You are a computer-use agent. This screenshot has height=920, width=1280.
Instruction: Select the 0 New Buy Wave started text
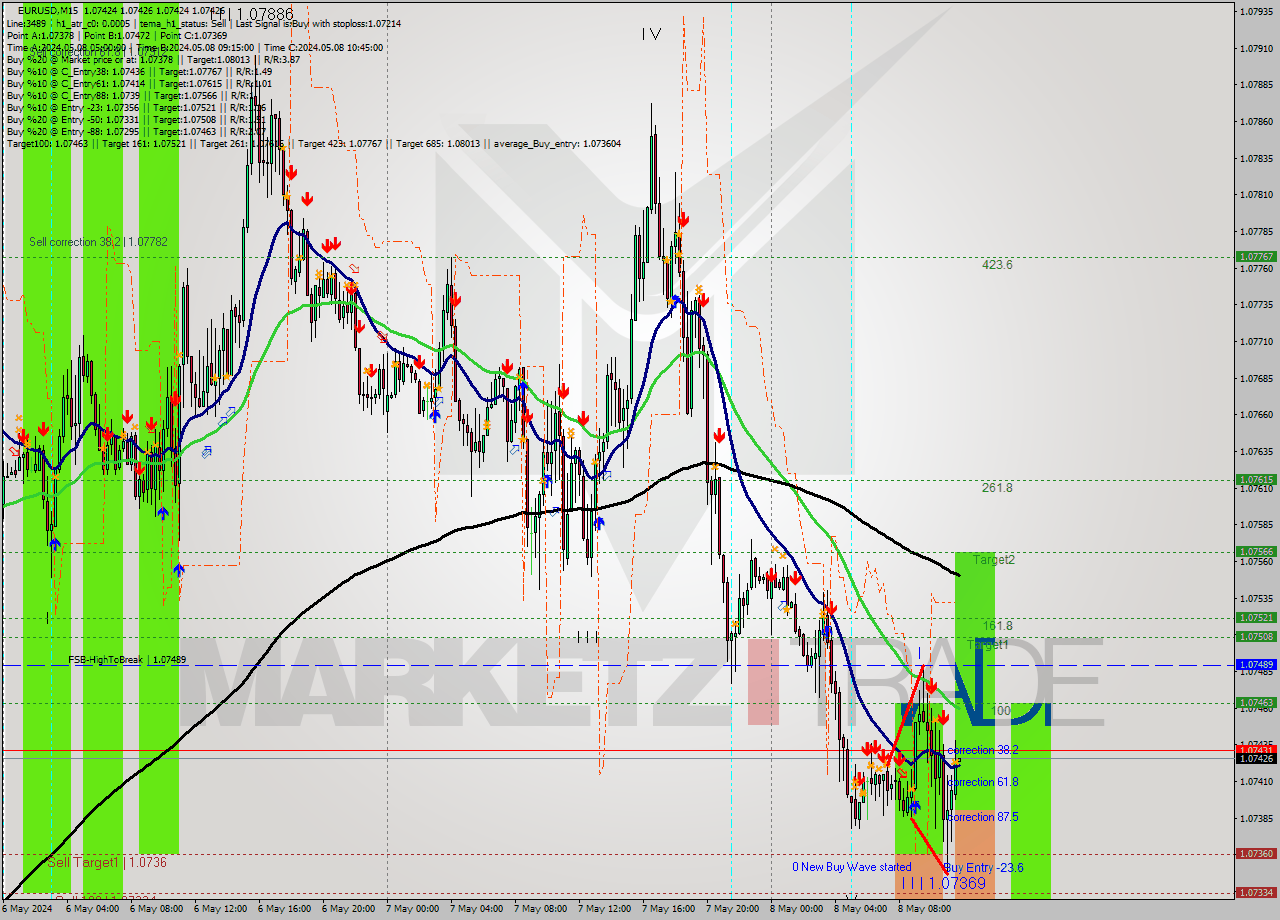pyautogui.click(x=852, y=867)
